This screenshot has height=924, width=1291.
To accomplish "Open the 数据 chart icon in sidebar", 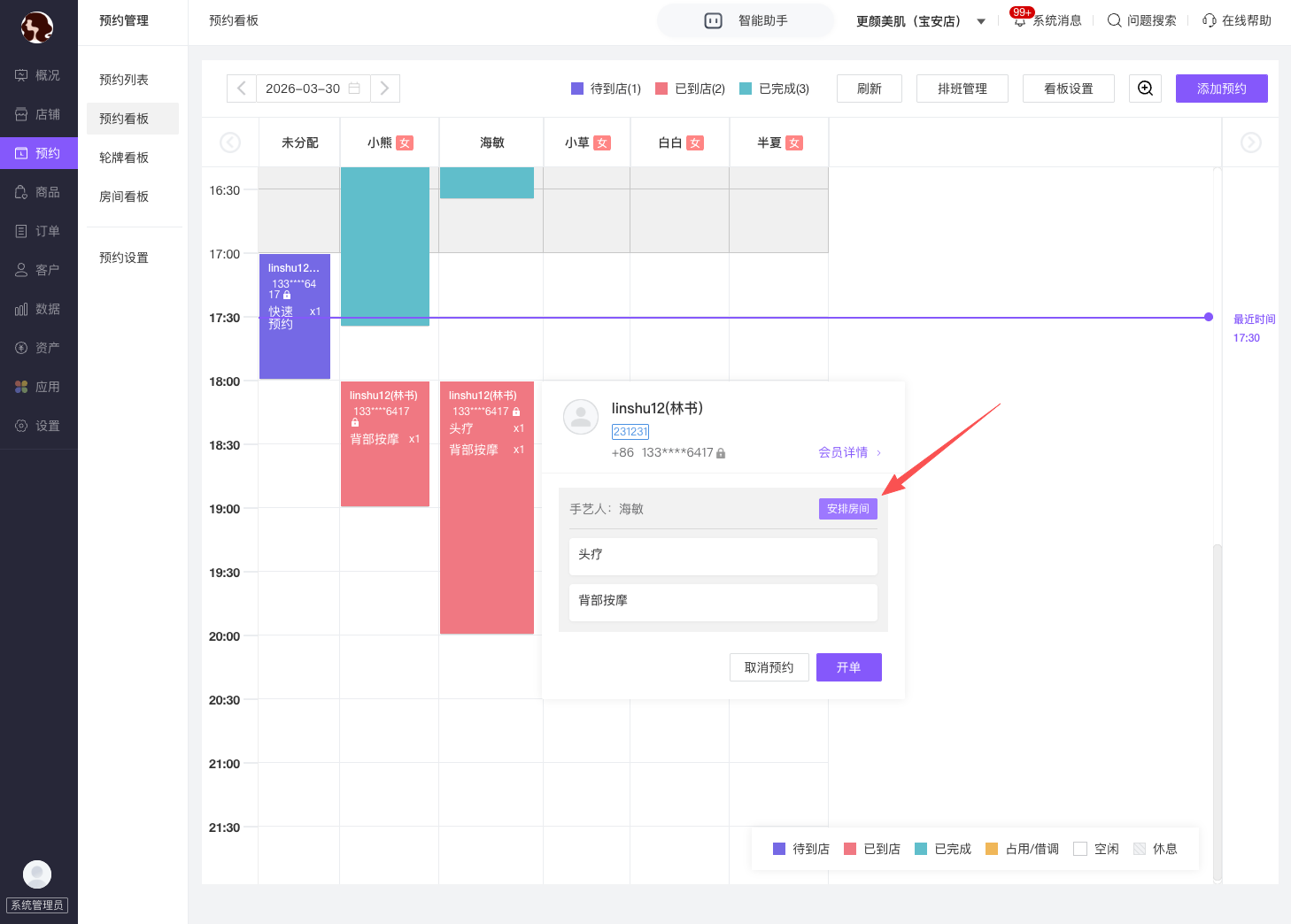I will 21,309.
